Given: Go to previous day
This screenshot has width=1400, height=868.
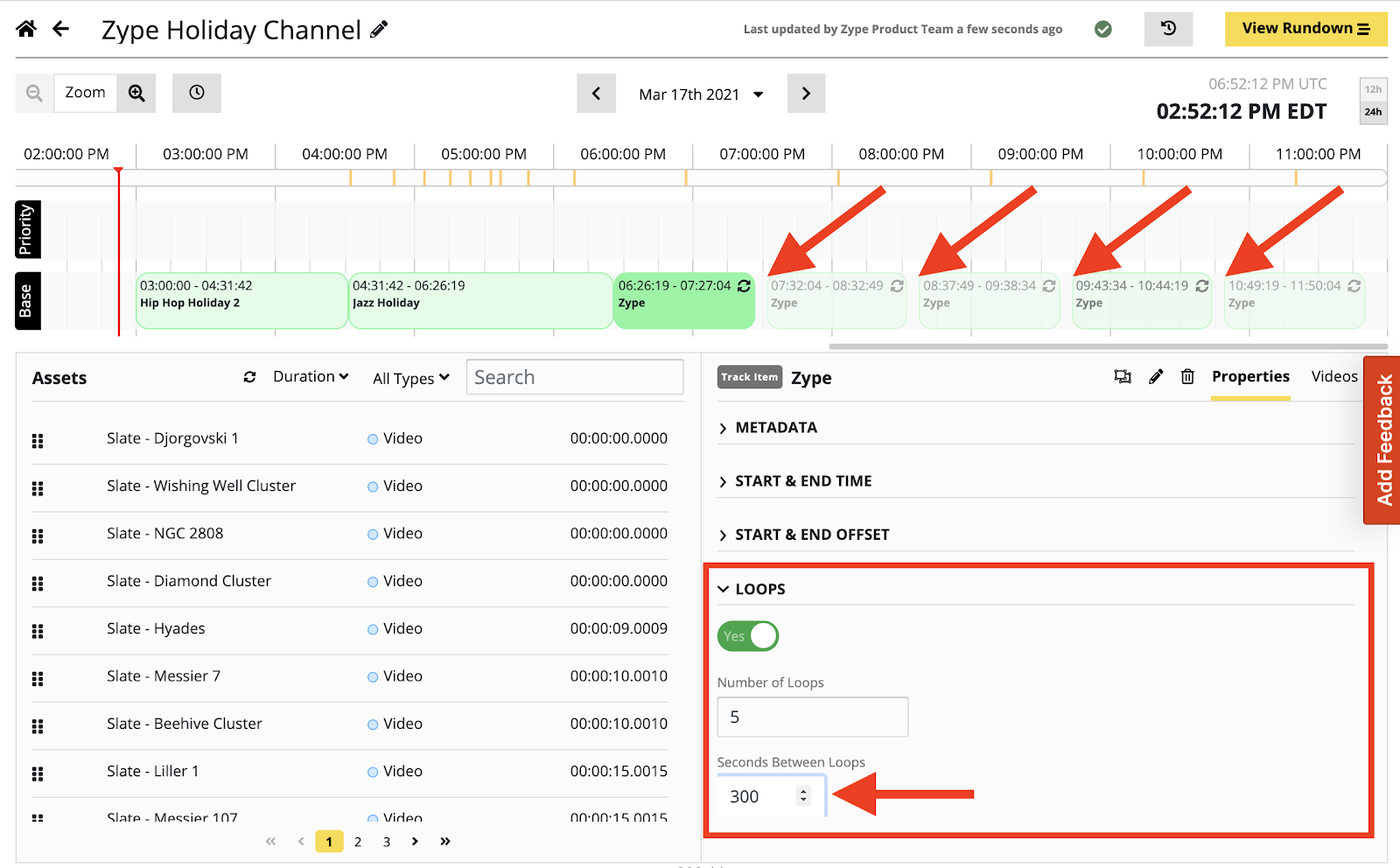Looking at the screenshot, I should (x=596, y=94).
